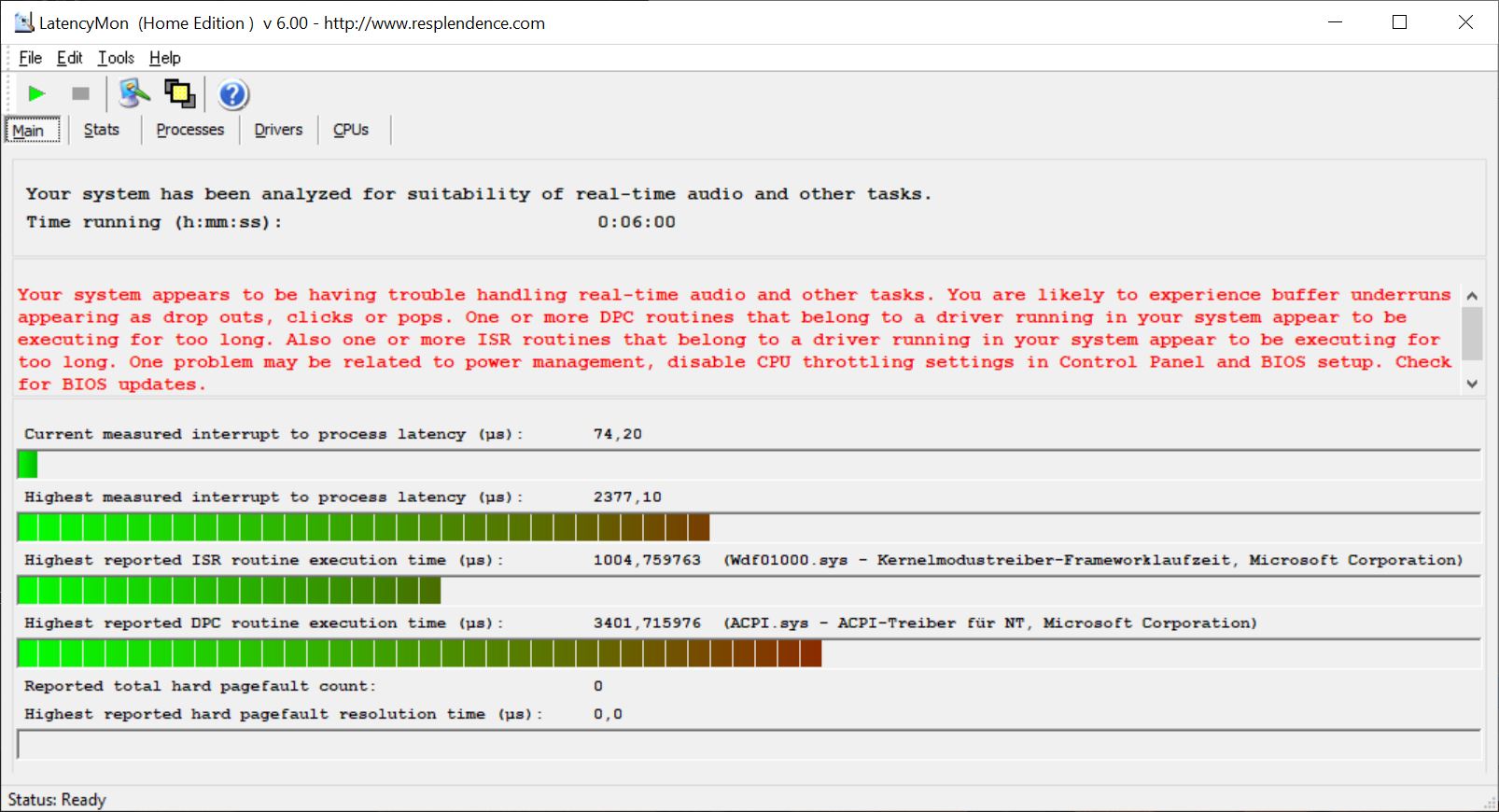Click the current latency progress bar
This screenshot has height=812, width=1499.
click(749, 464)
